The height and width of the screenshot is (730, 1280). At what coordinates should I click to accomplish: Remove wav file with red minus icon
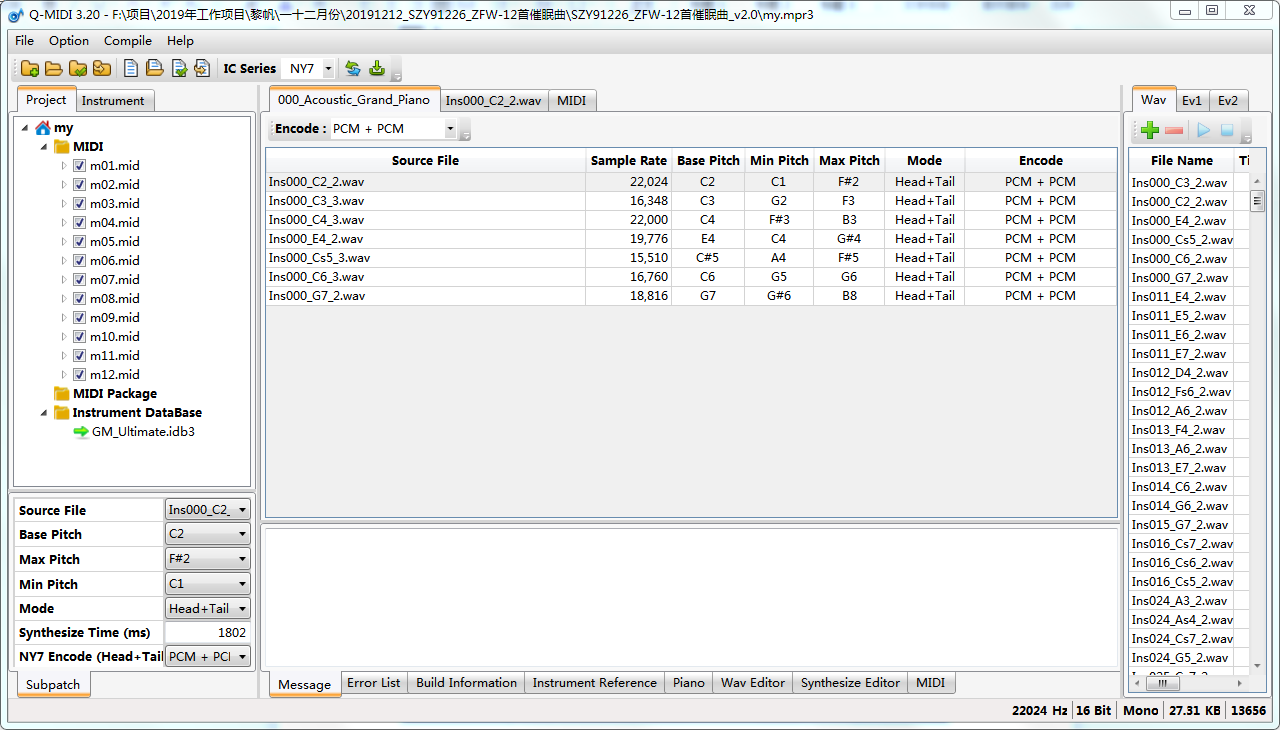[x=1175, y=130]
